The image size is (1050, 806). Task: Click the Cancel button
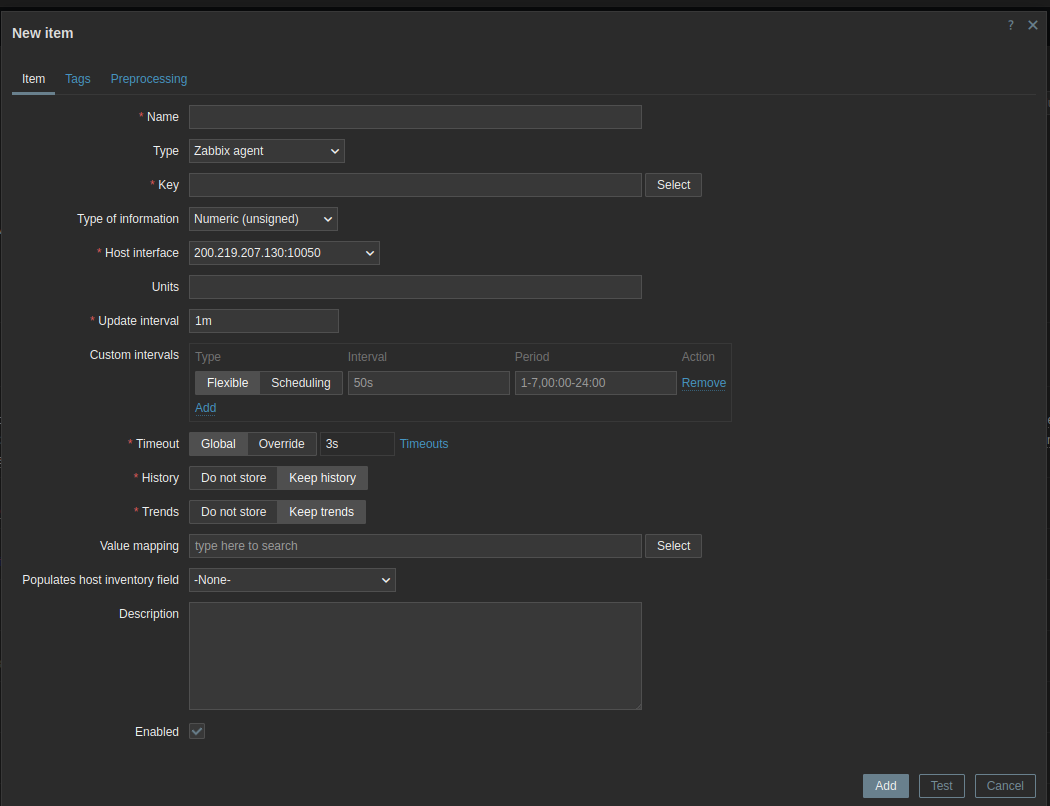1005,786
